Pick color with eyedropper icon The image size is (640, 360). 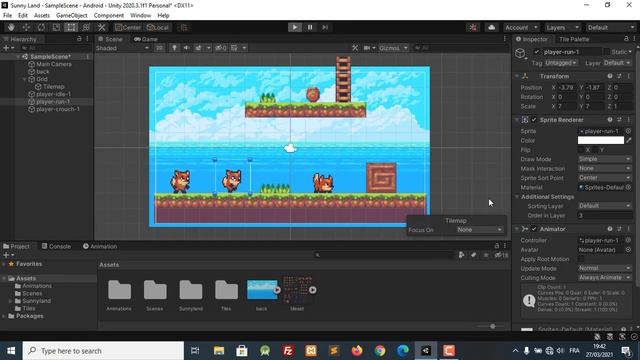629,140
